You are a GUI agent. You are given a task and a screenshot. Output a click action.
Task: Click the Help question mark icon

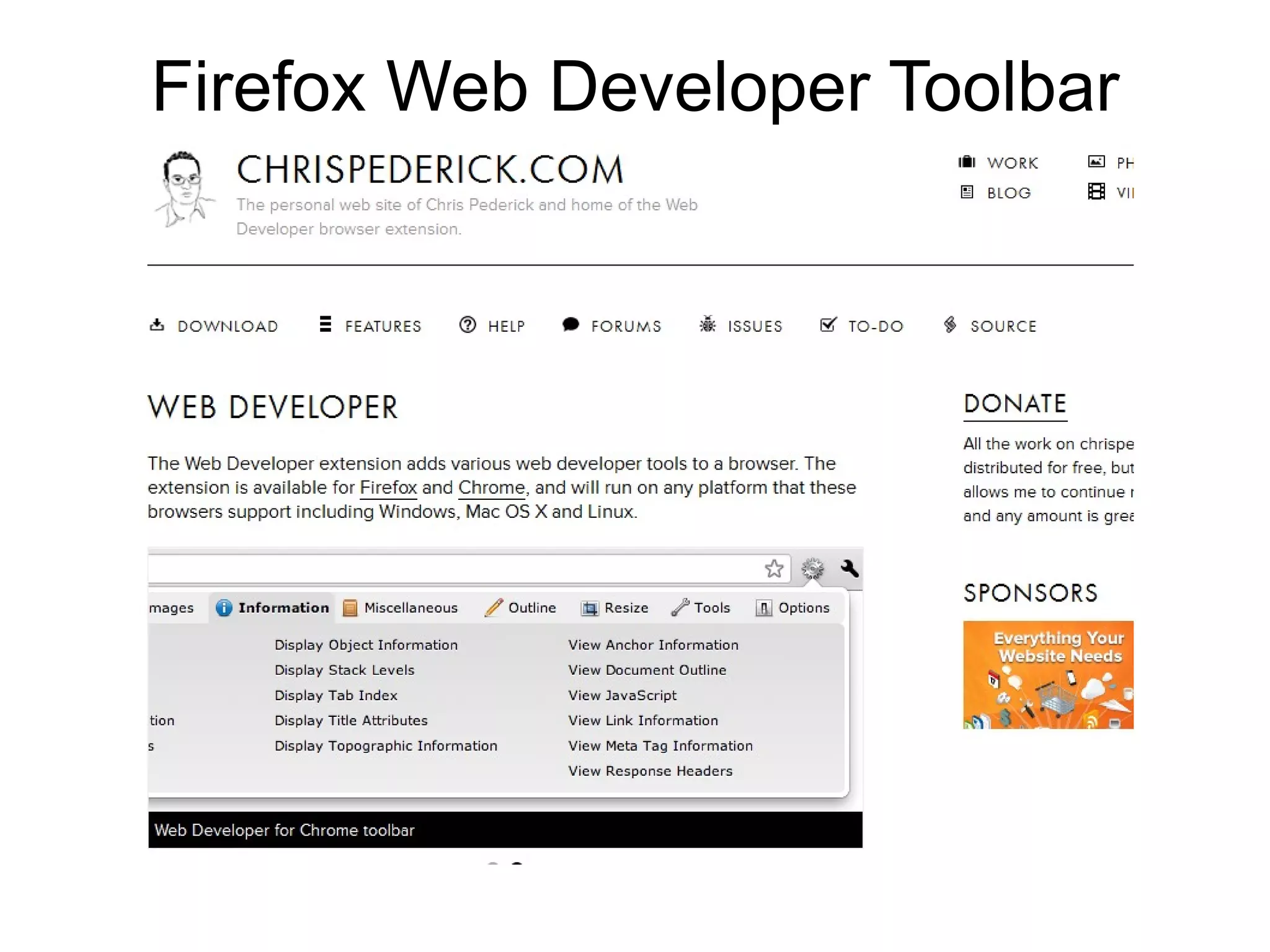click(x=468, y=324)
